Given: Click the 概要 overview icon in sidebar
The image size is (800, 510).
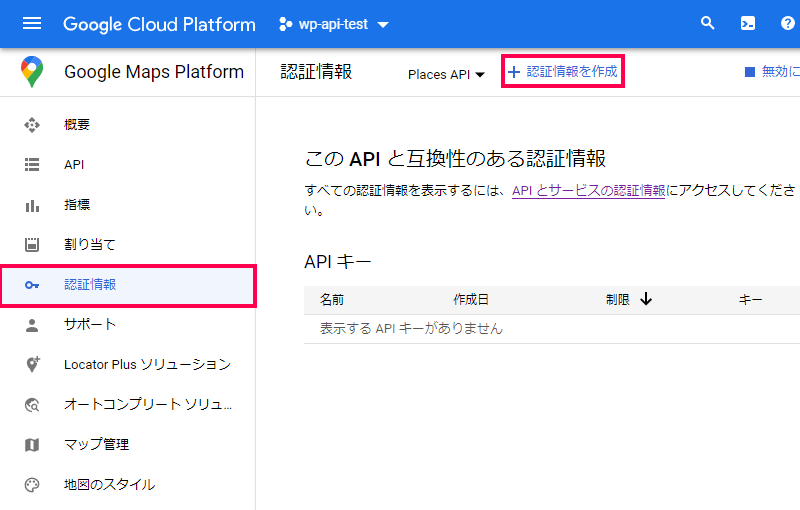Looking at the screenshot, I should click(32, 125).
